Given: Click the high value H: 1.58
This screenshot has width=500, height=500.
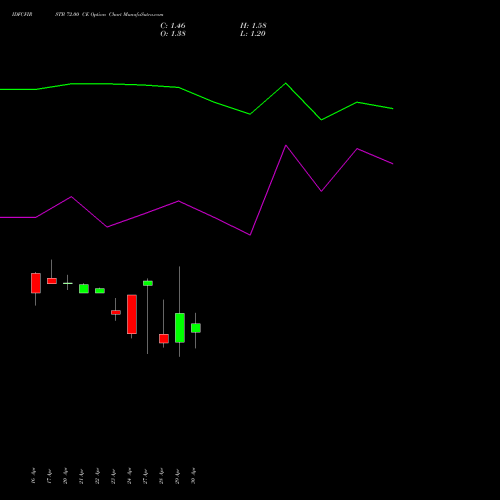Looking at the screenshot, I should pos(253,26).
